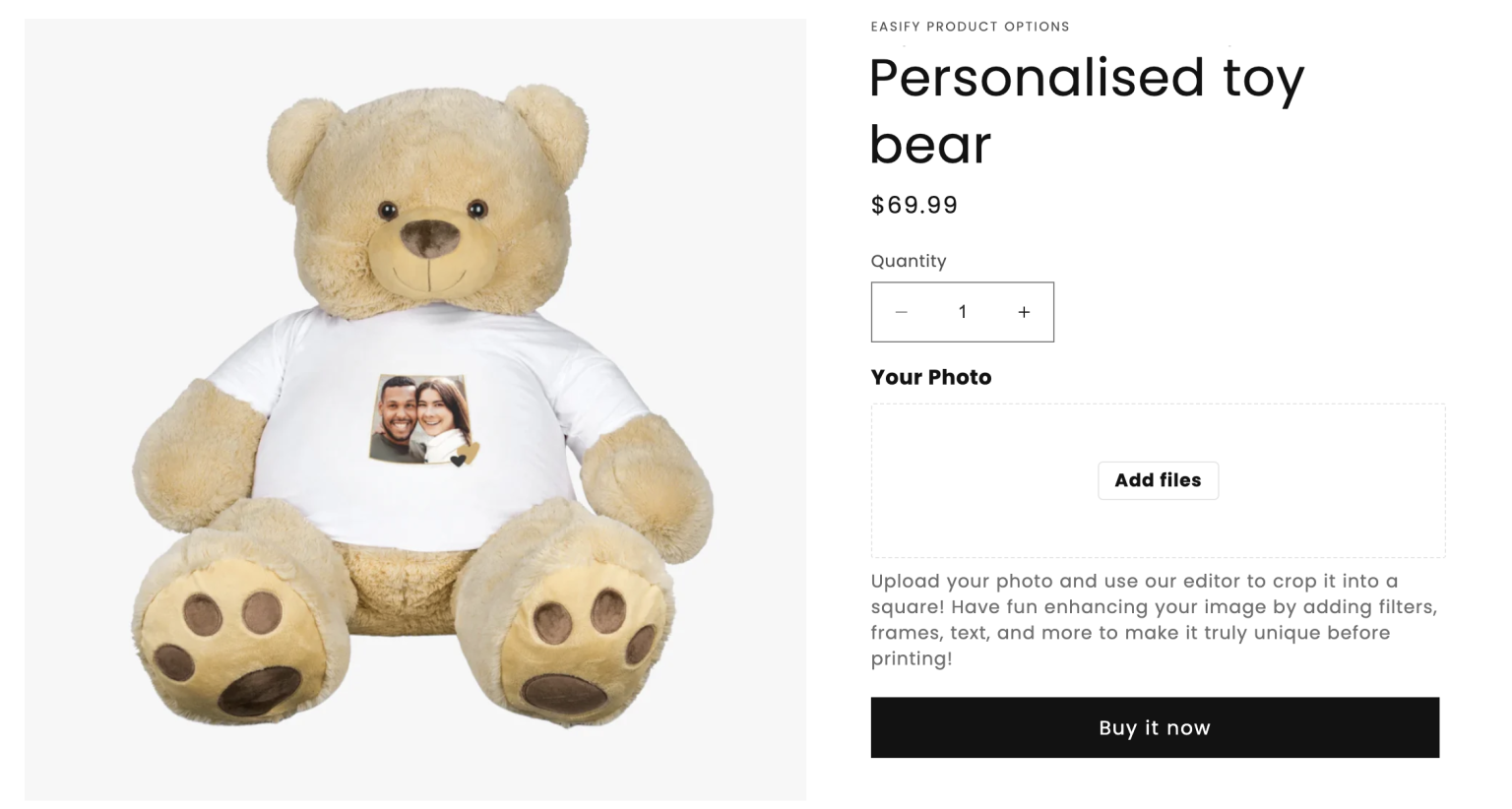
Task: Click the upload instructions paragraph
Action: [x=1154, y=619]
